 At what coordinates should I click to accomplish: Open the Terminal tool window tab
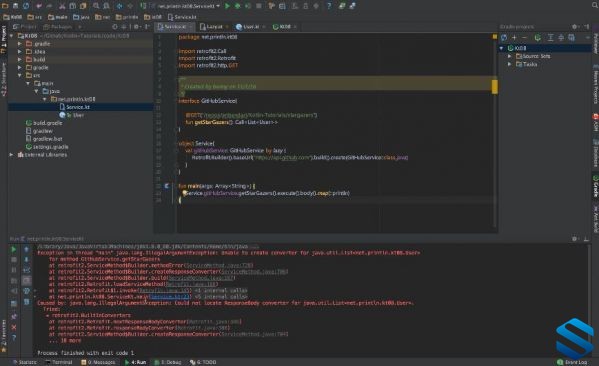click(59, 362)
